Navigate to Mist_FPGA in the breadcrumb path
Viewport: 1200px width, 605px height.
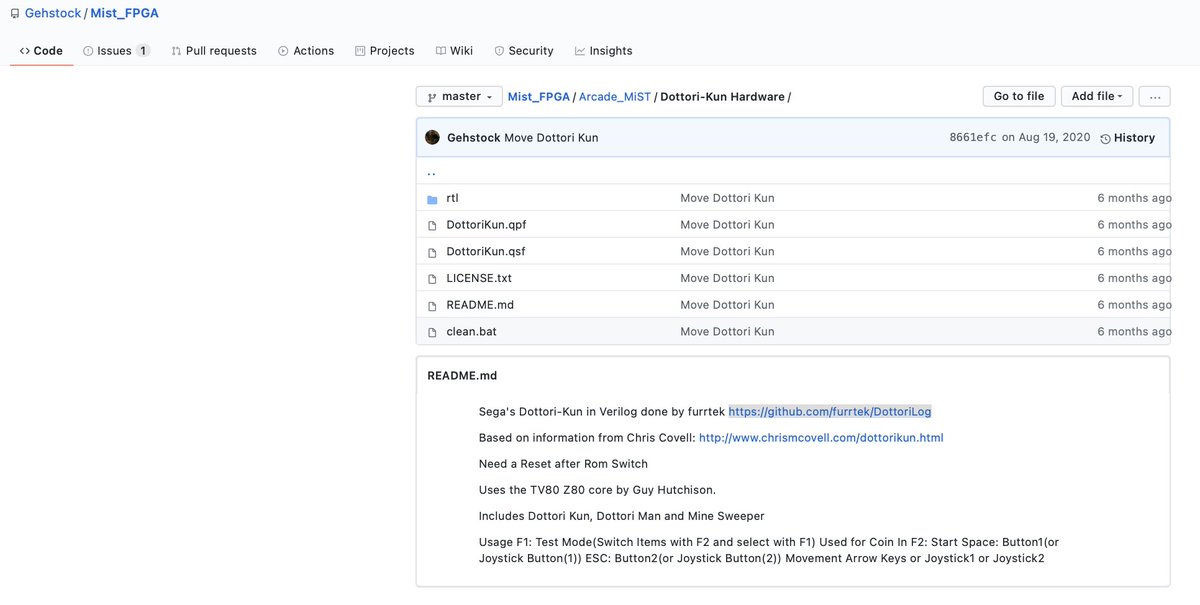539,97
